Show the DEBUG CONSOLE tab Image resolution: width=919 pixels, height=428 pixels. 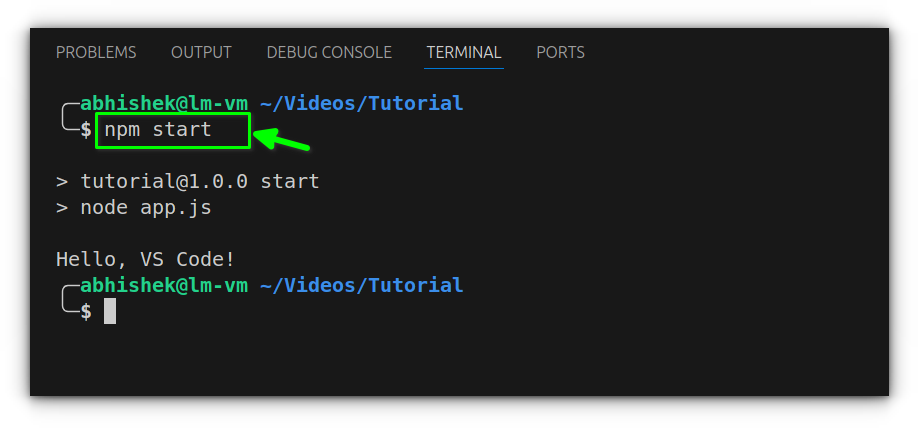tap(329, 52)
